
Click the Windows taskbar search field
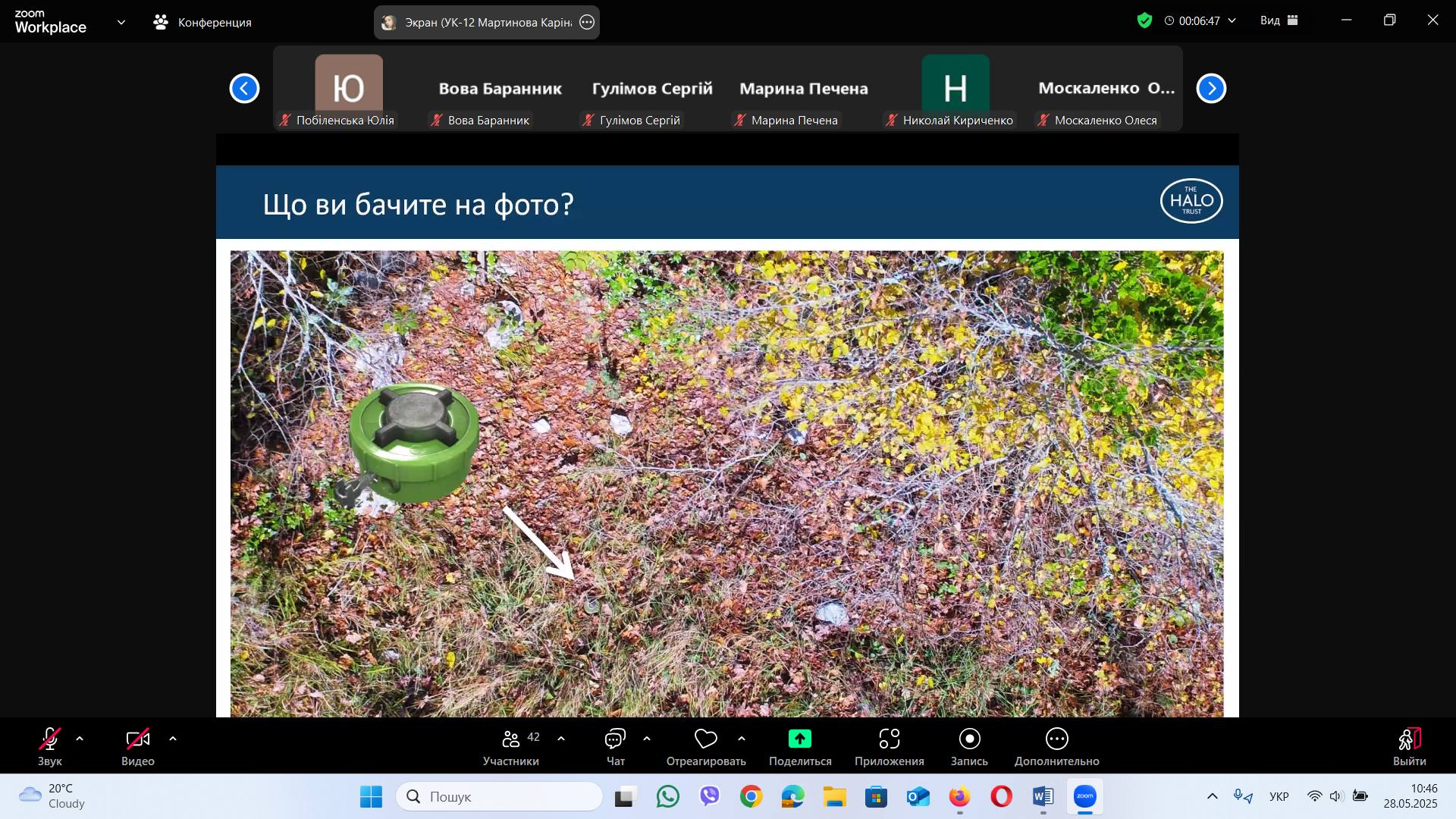500,796
